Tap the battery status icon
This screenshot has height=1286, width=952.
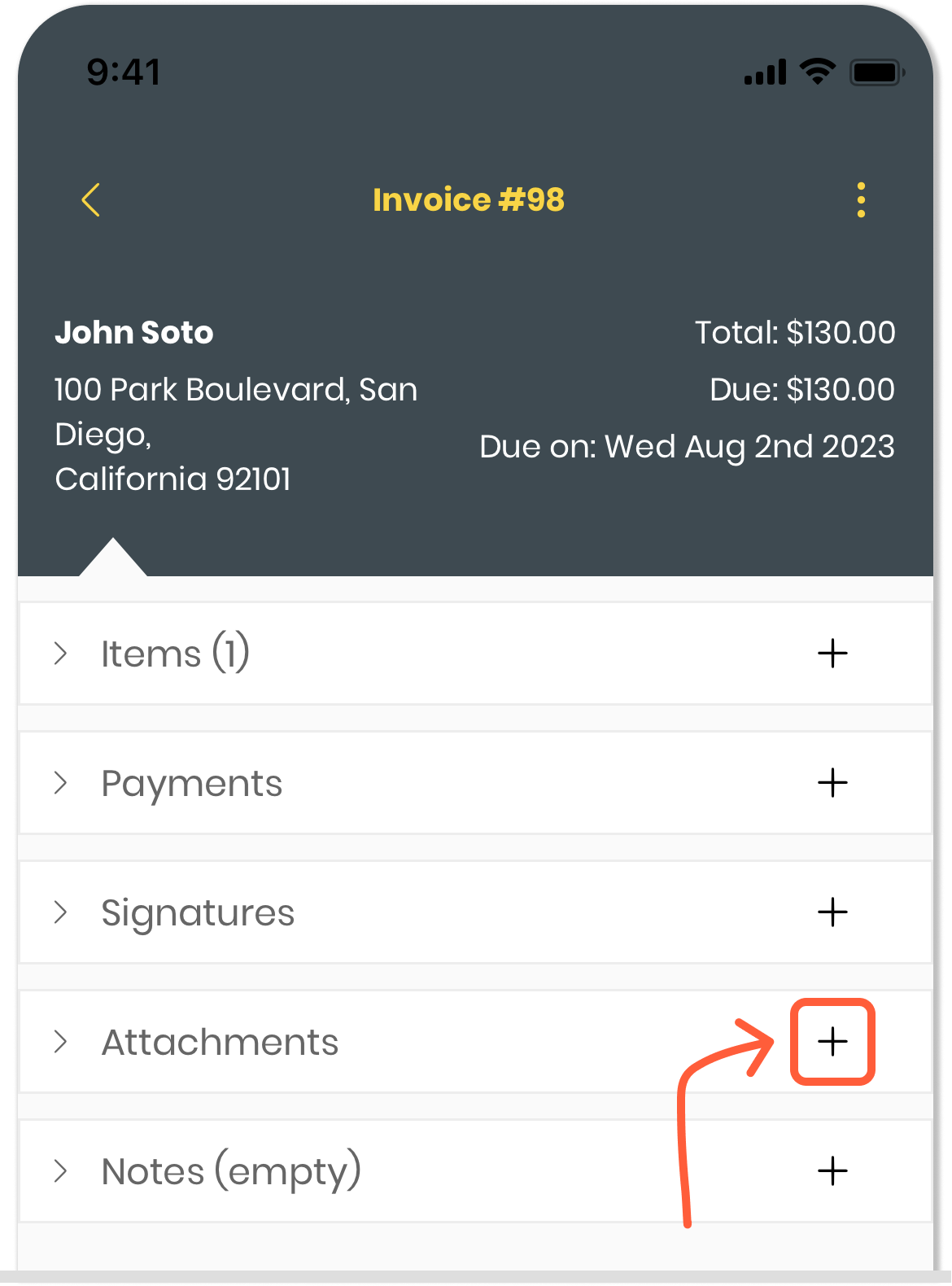pos(876,72)
